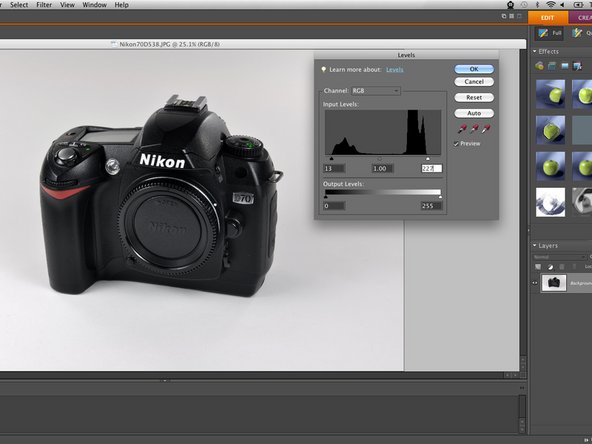The height and width of the screenshot is (444, 592).
Task: Open the View menu
Action: (x=67, y=5)
